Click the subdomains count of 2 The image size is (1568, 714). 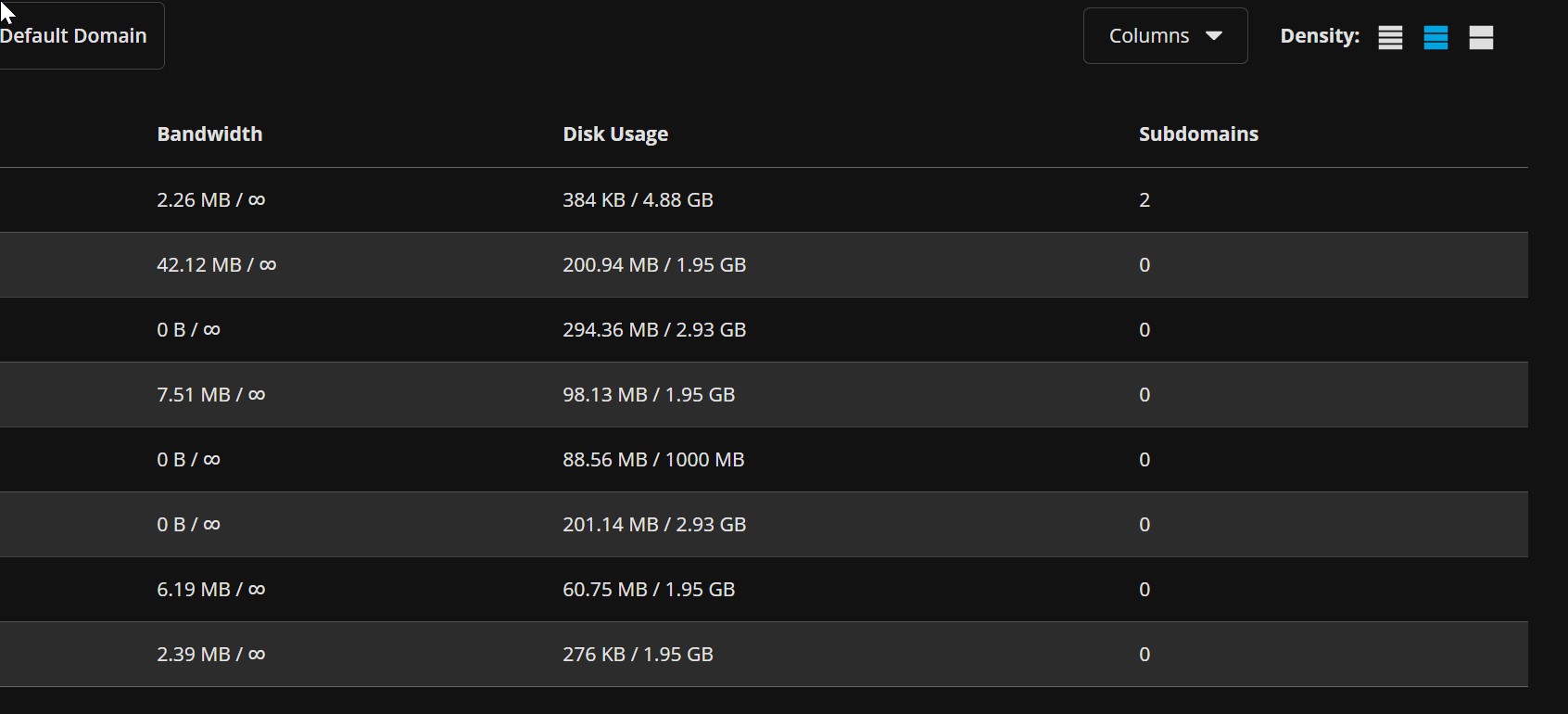point(1144,200)
